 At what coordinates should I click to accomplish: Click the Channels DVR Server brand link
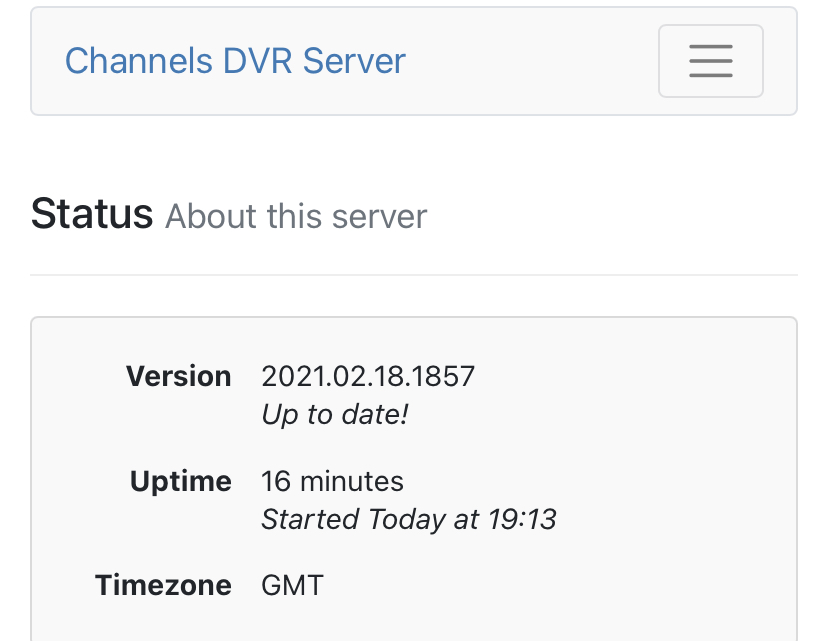[x=235, y=61]
